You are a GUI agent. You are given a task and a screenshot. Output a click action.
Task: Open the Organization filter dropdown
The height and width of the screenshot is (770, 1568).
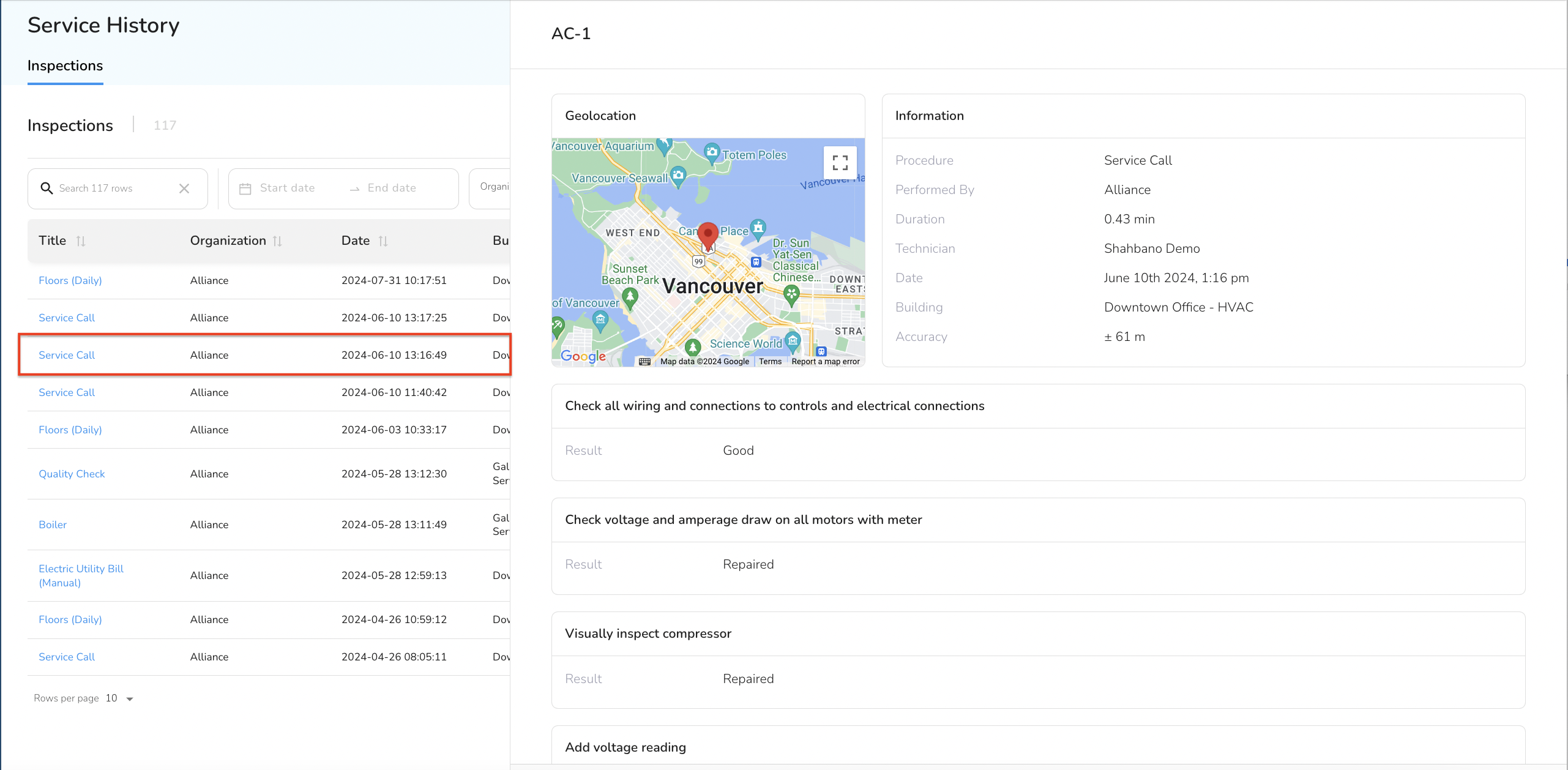[x=490, y=189]
